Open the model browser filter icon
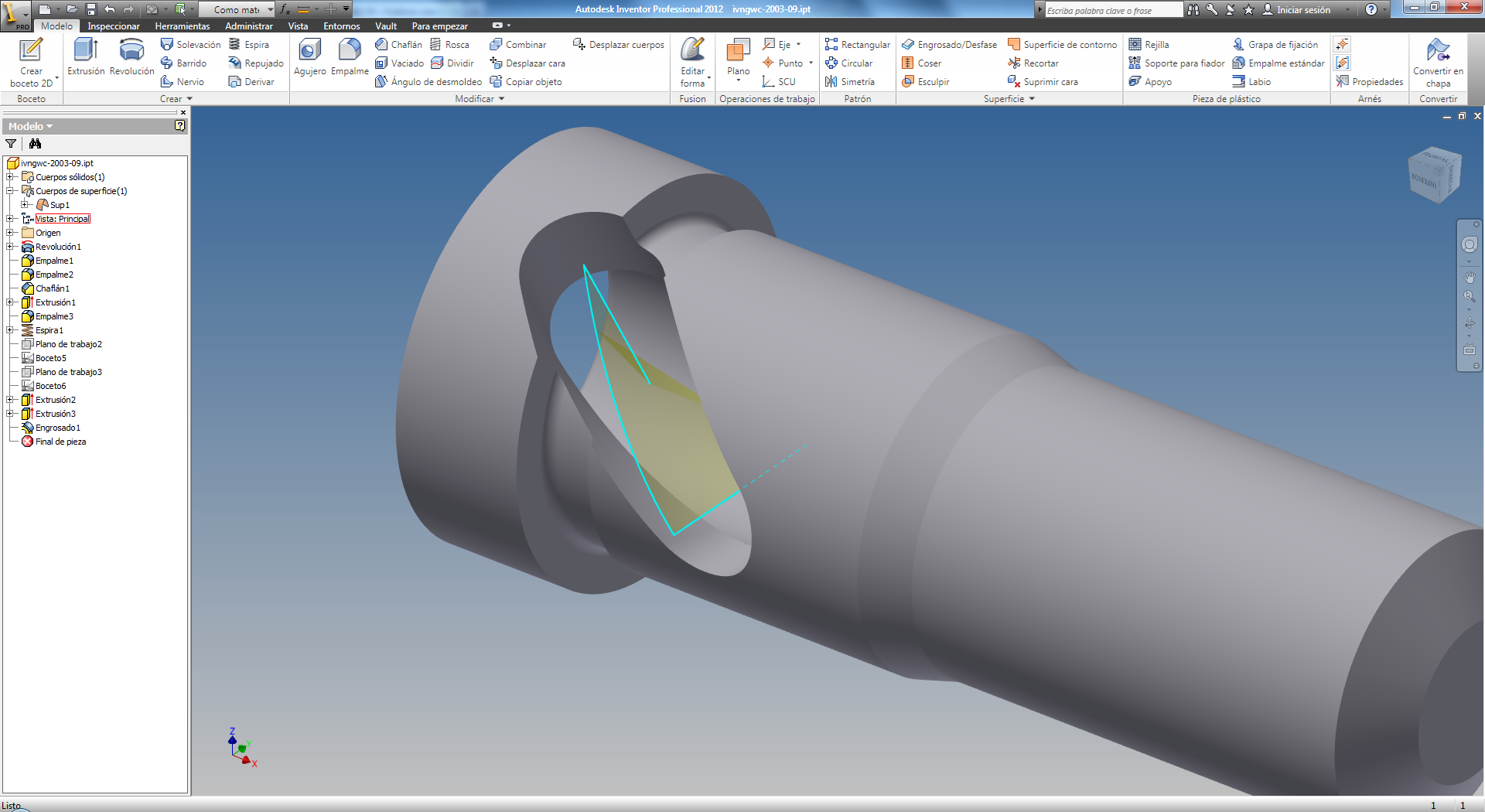 11,143
